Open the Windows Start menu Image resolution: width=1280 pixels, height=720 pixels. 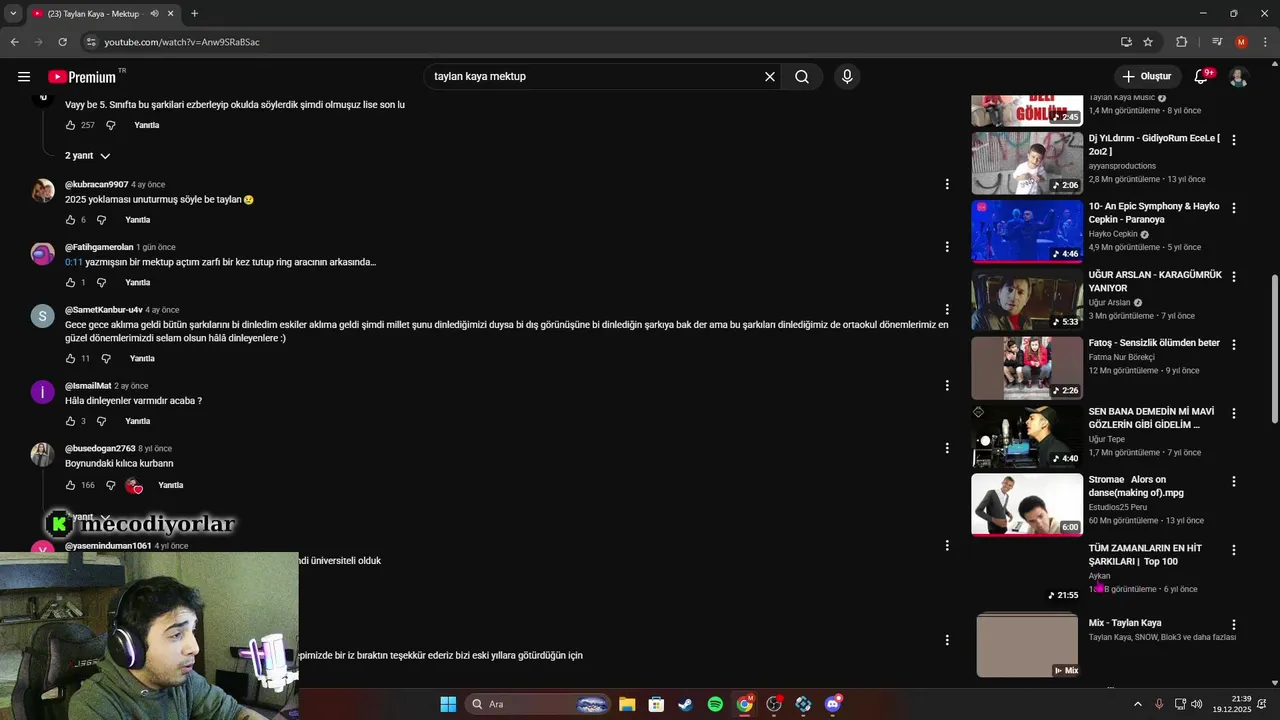pos(448,704)
